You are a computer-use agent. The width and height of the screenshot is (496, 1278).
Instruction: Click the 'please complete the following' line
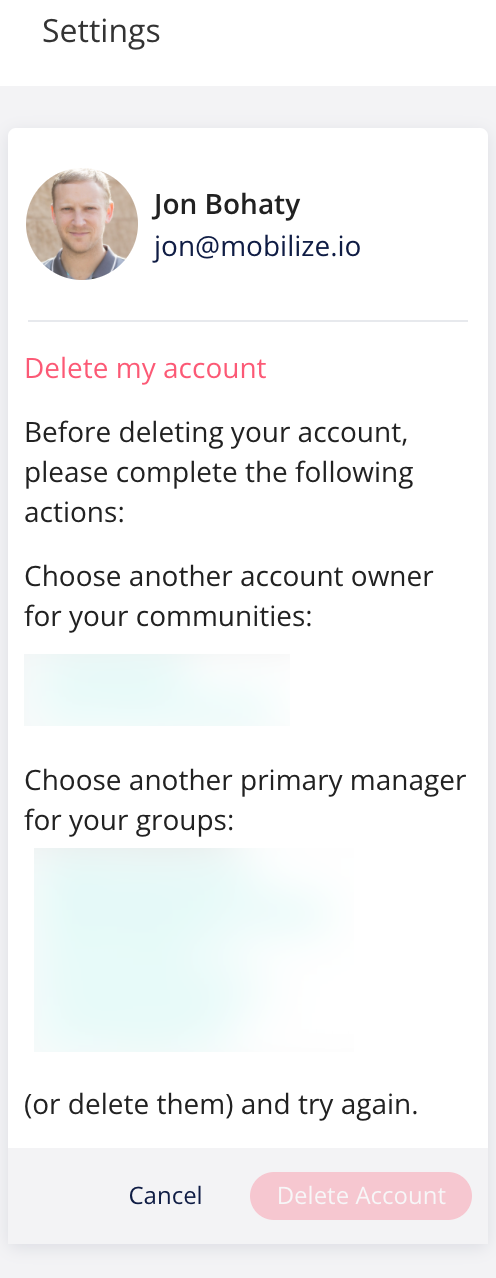coord(219,472)
